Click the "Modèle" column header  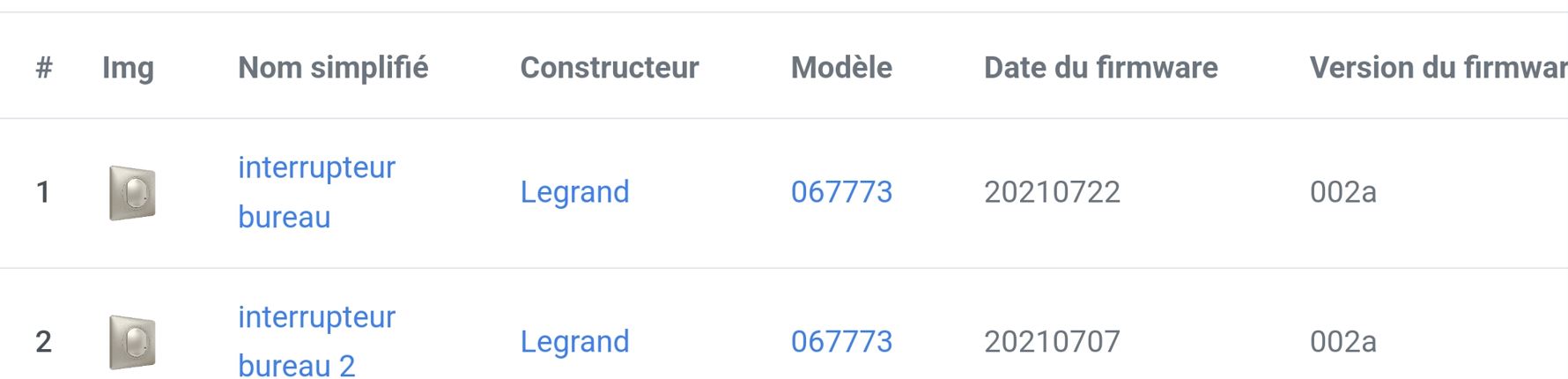[841, 68]
